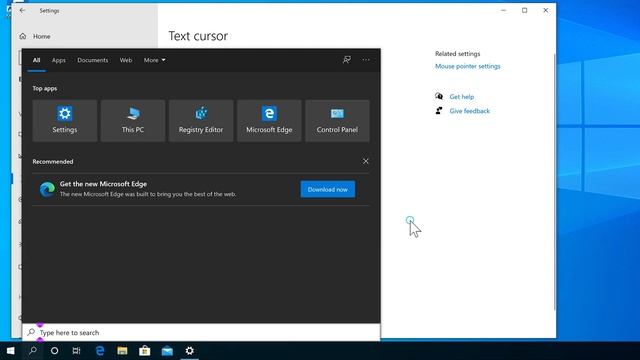Maximize the Settings window

pyautogui.click(x=524, y=11)
